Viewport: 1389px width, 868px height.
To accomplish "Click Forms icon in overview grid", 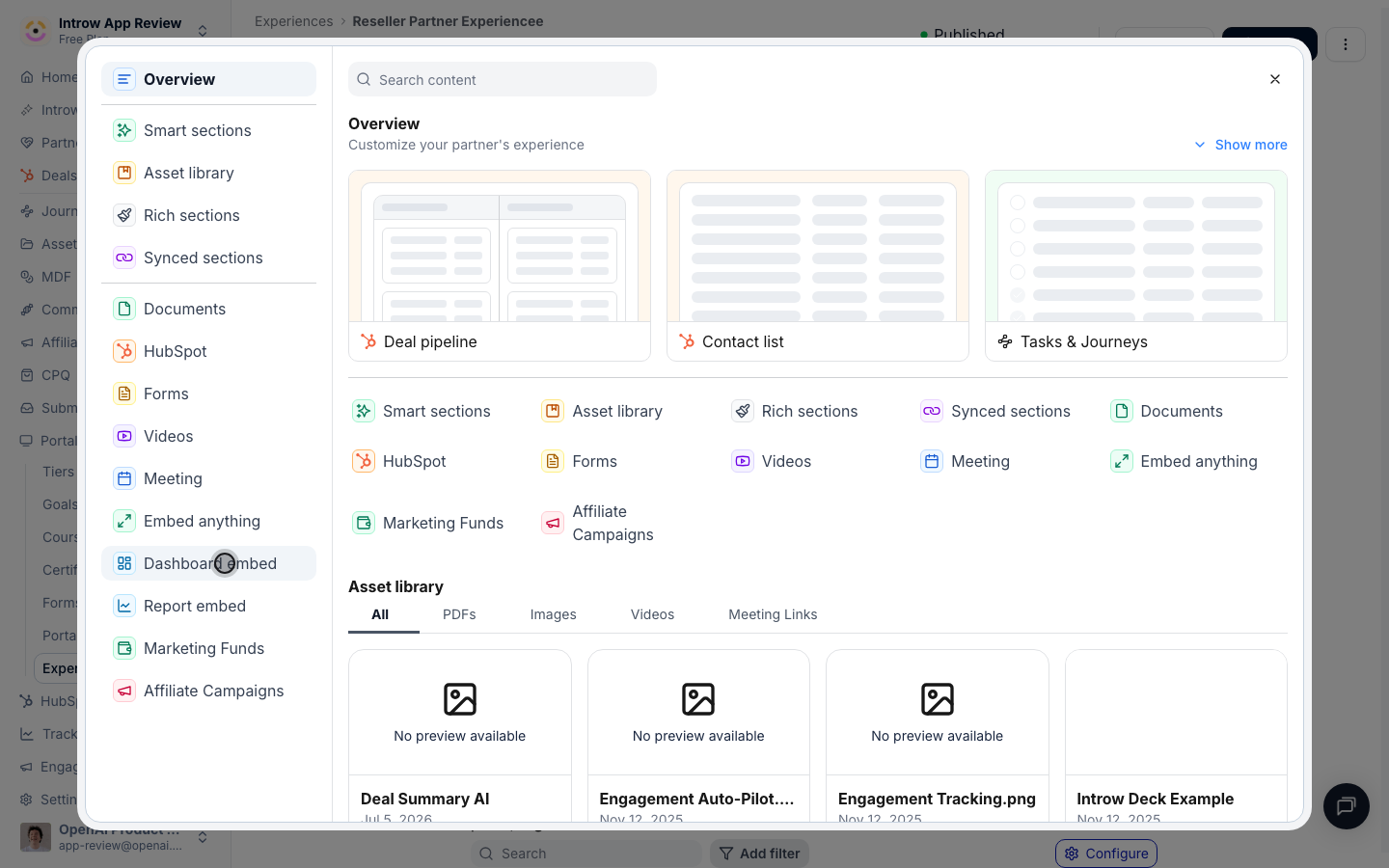I will click(x=553, y=461).
